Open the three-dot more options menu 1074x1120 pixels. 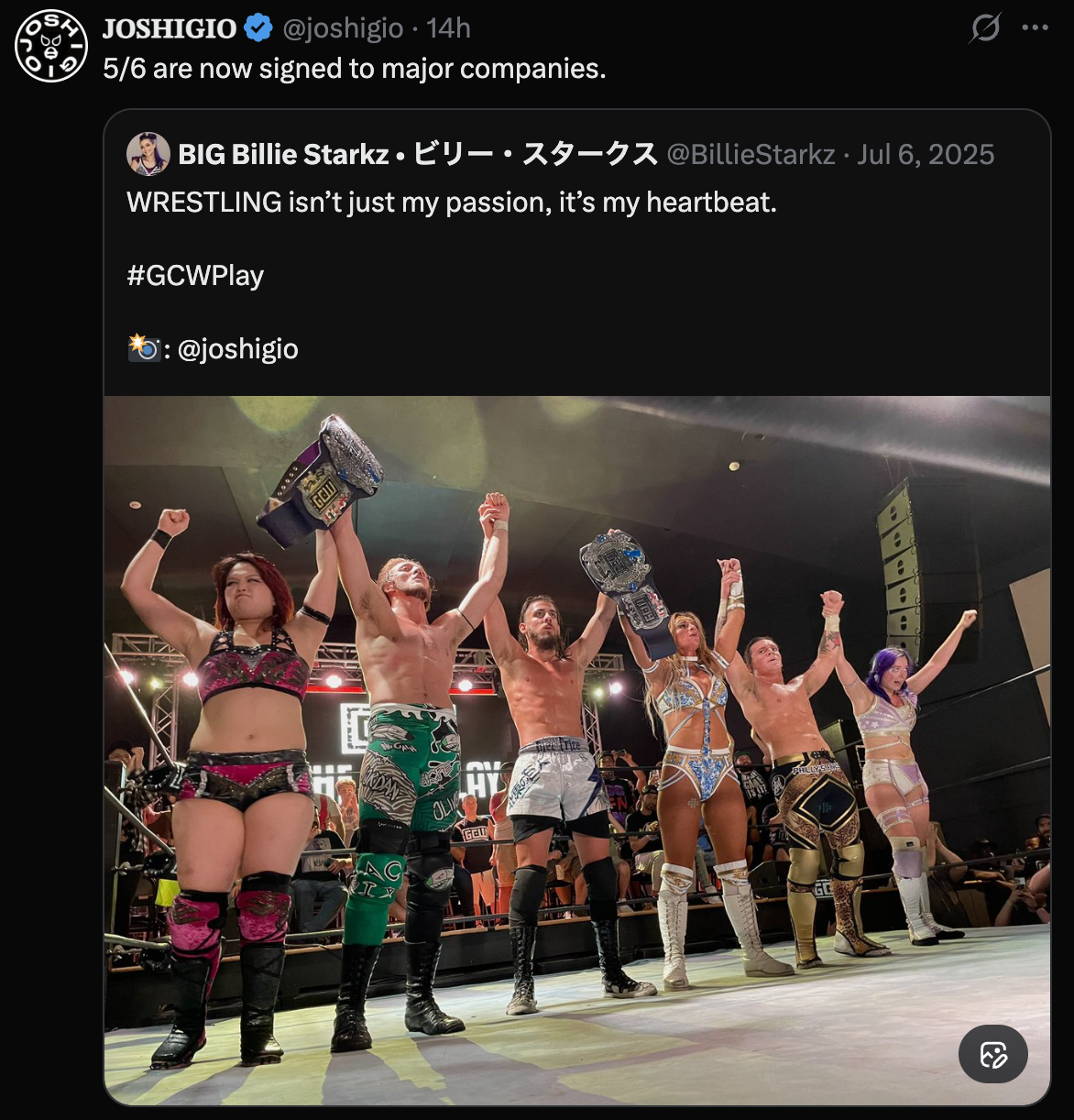pos(1036,27)
